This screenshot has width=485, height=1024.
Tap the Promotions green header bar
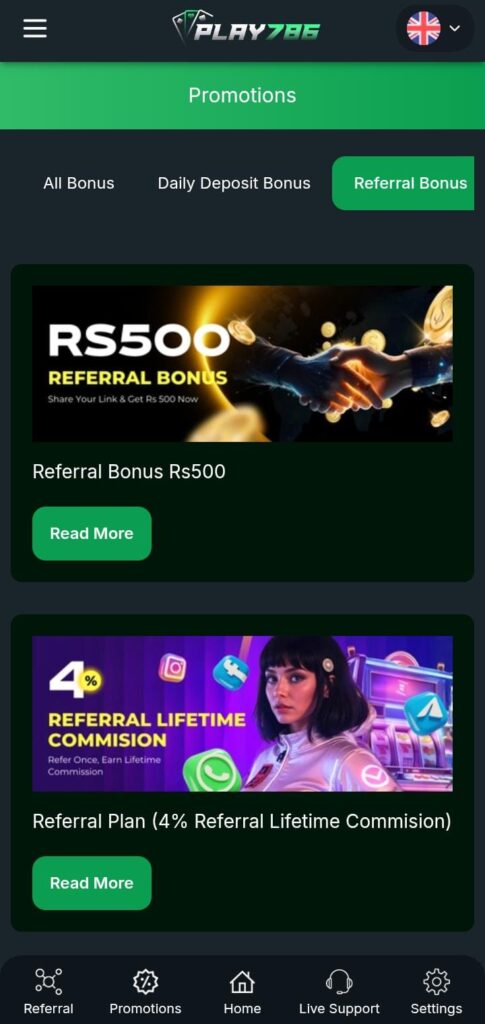point(242,95)
